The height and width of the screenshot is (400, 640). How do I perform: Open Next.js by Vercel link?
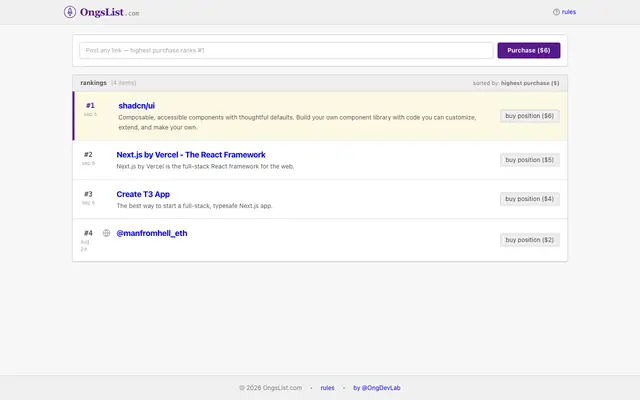pos(191,155)
